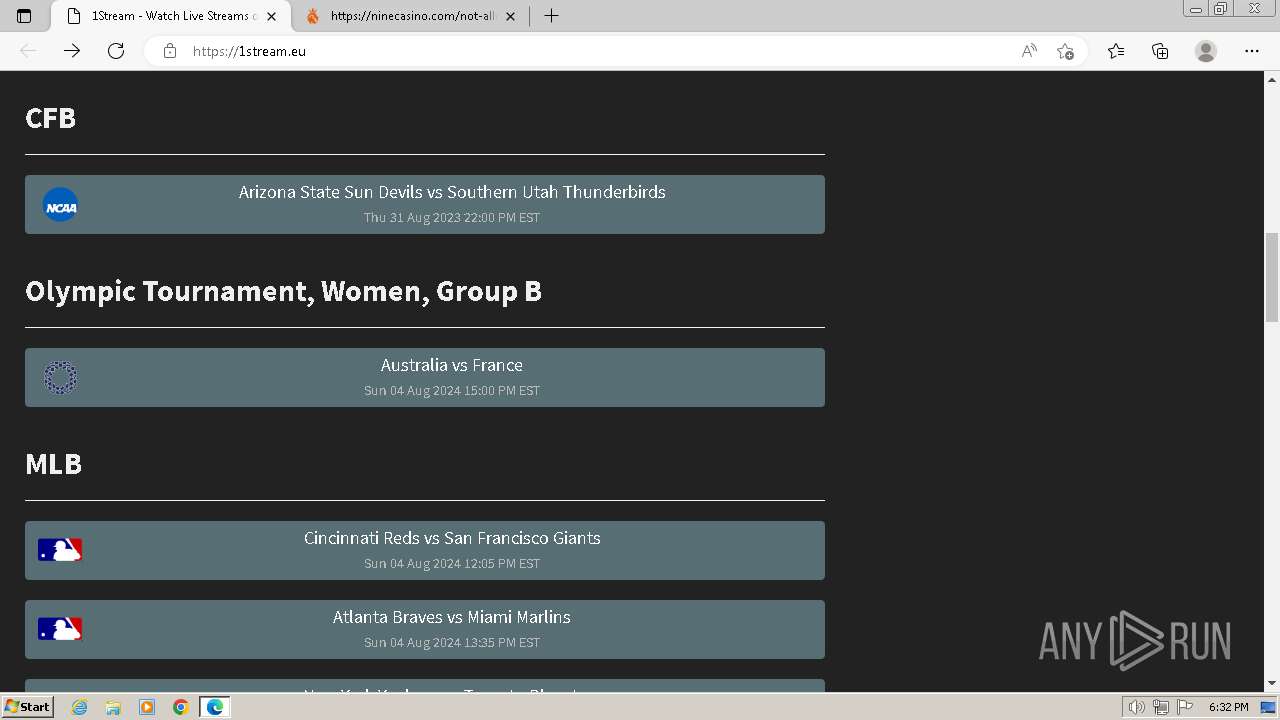Screen dimensions: 1280x720
Task: Click Thu 31 Aug 2023 22:00 PM EST text
Action: click(452, 217)
